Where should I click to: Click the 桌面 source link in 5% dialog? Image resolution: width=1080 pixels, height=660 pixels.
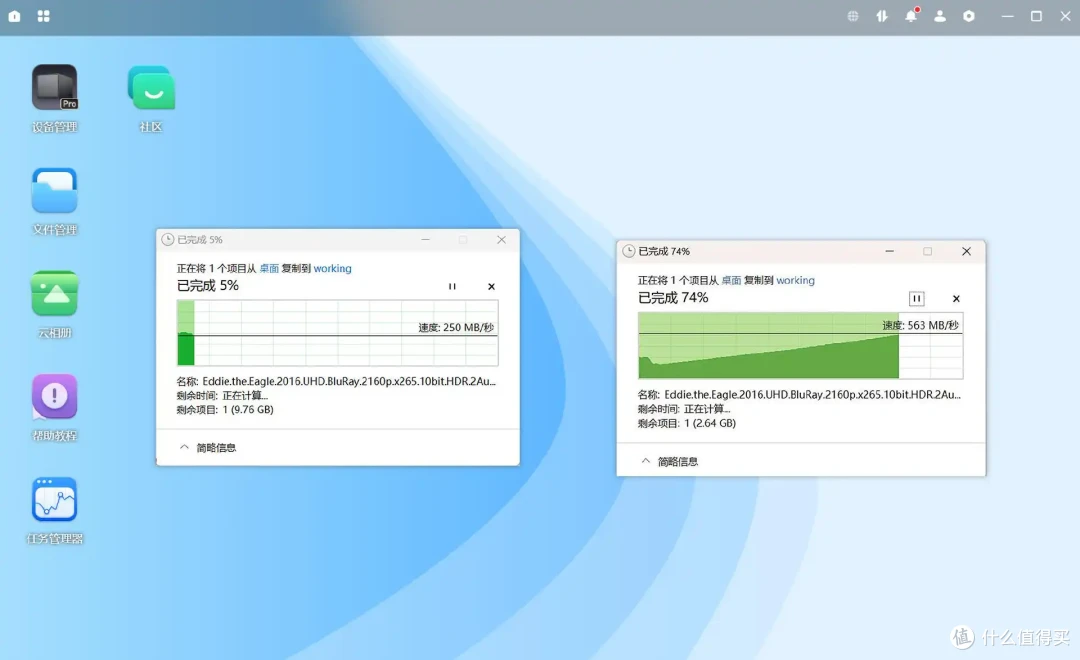click(269, 269)
